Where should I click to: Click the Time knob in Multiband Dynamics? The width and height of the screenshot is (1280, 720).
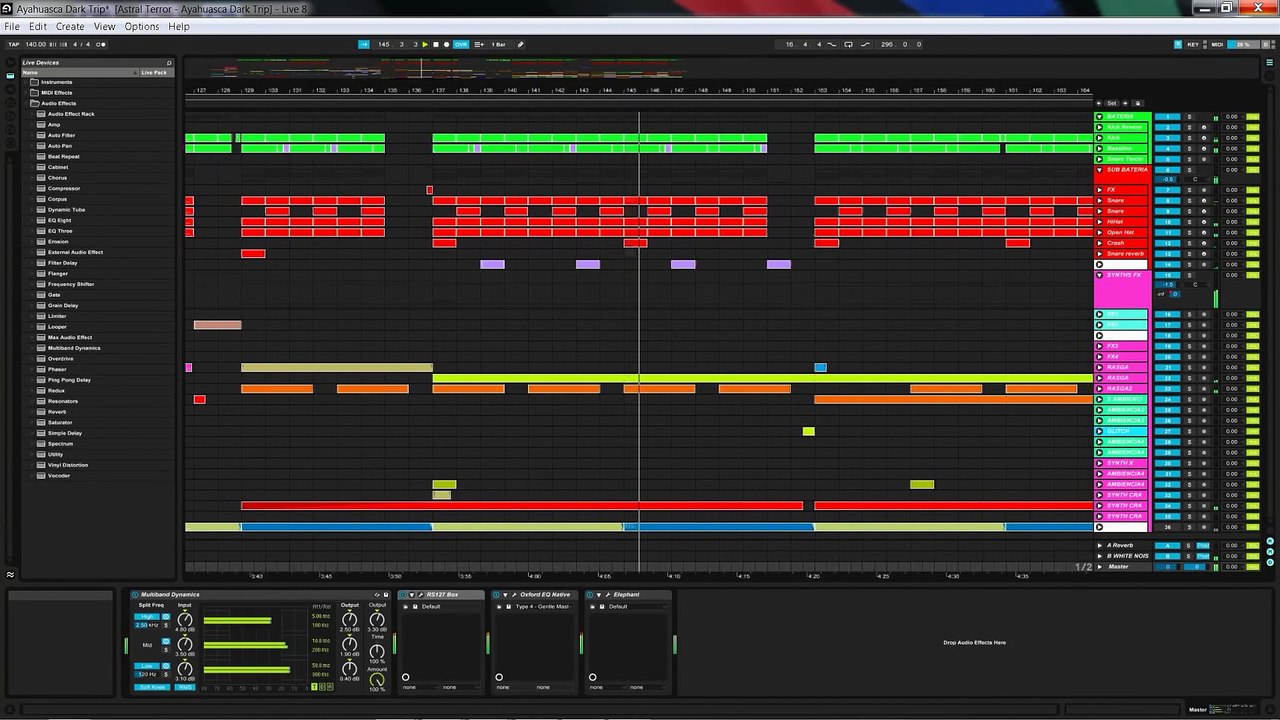[x=377, y=650]
